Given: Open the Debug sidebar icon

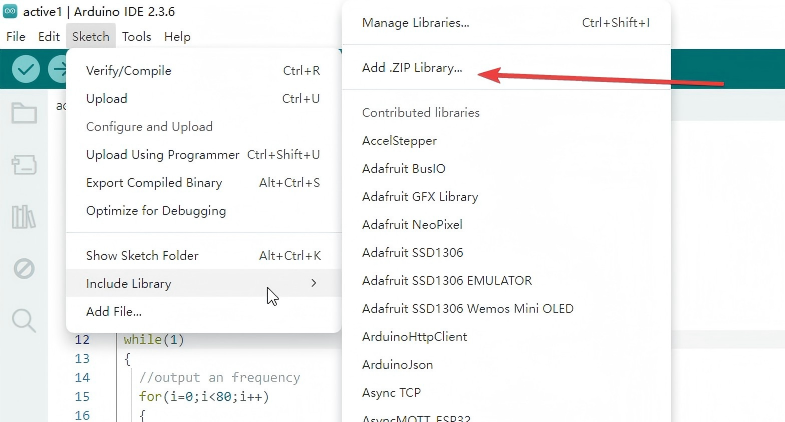Looking at the screenshot, I should 24,268.
